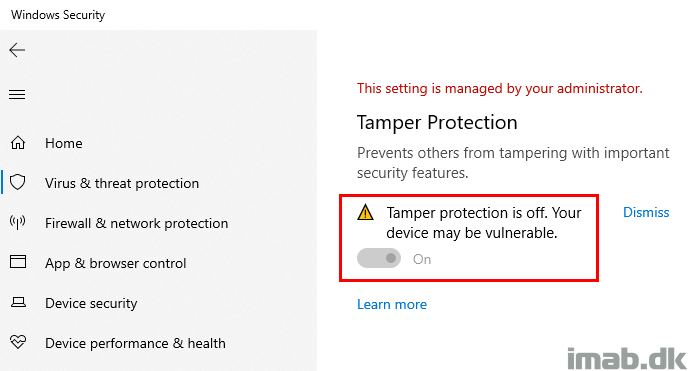Click the Firewall antenna signal icon
This screenshot has height=371, width=690.
coord(18,222)
